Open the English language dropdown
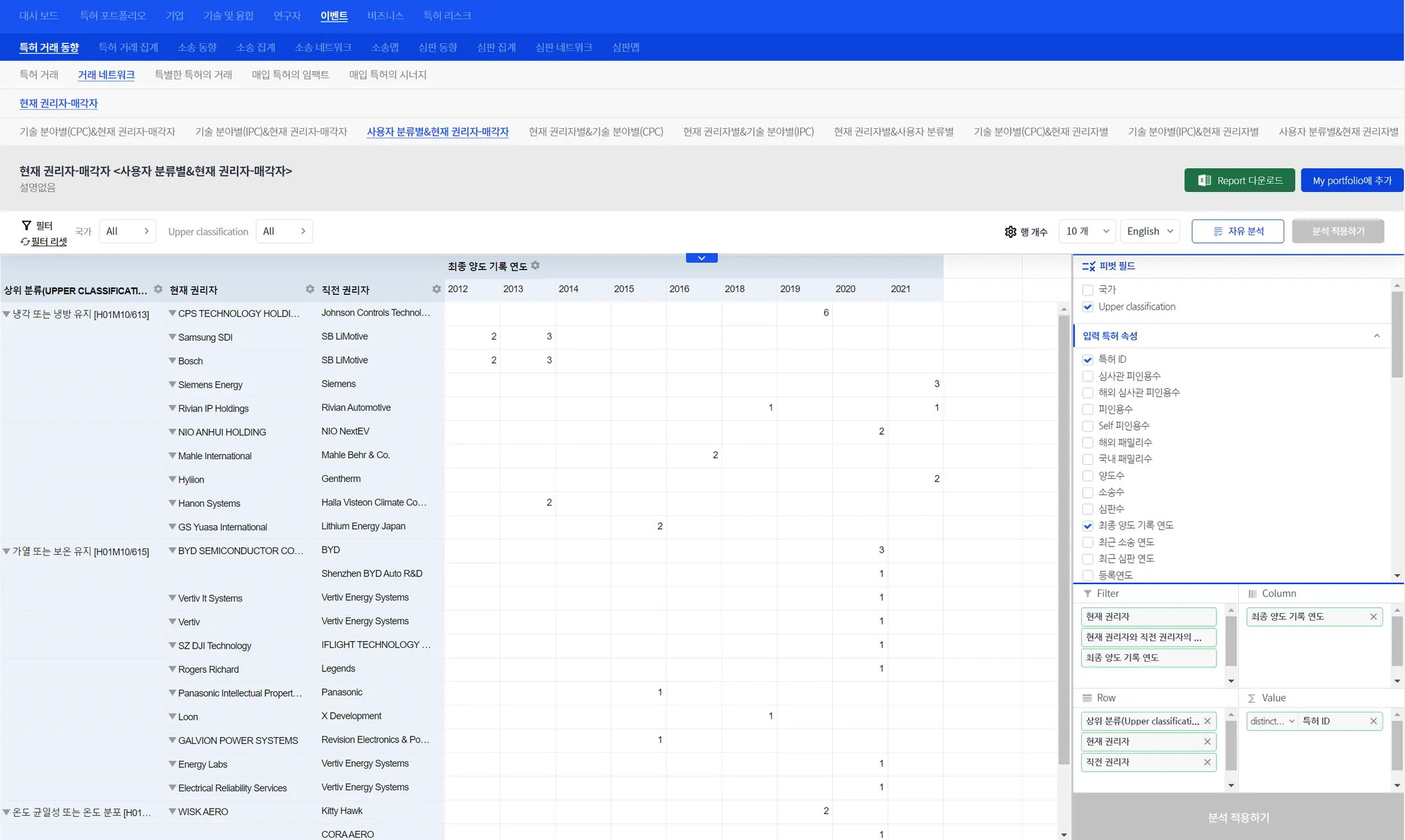The height and width of the screenshot is (840, 1405). point(1150,231)
